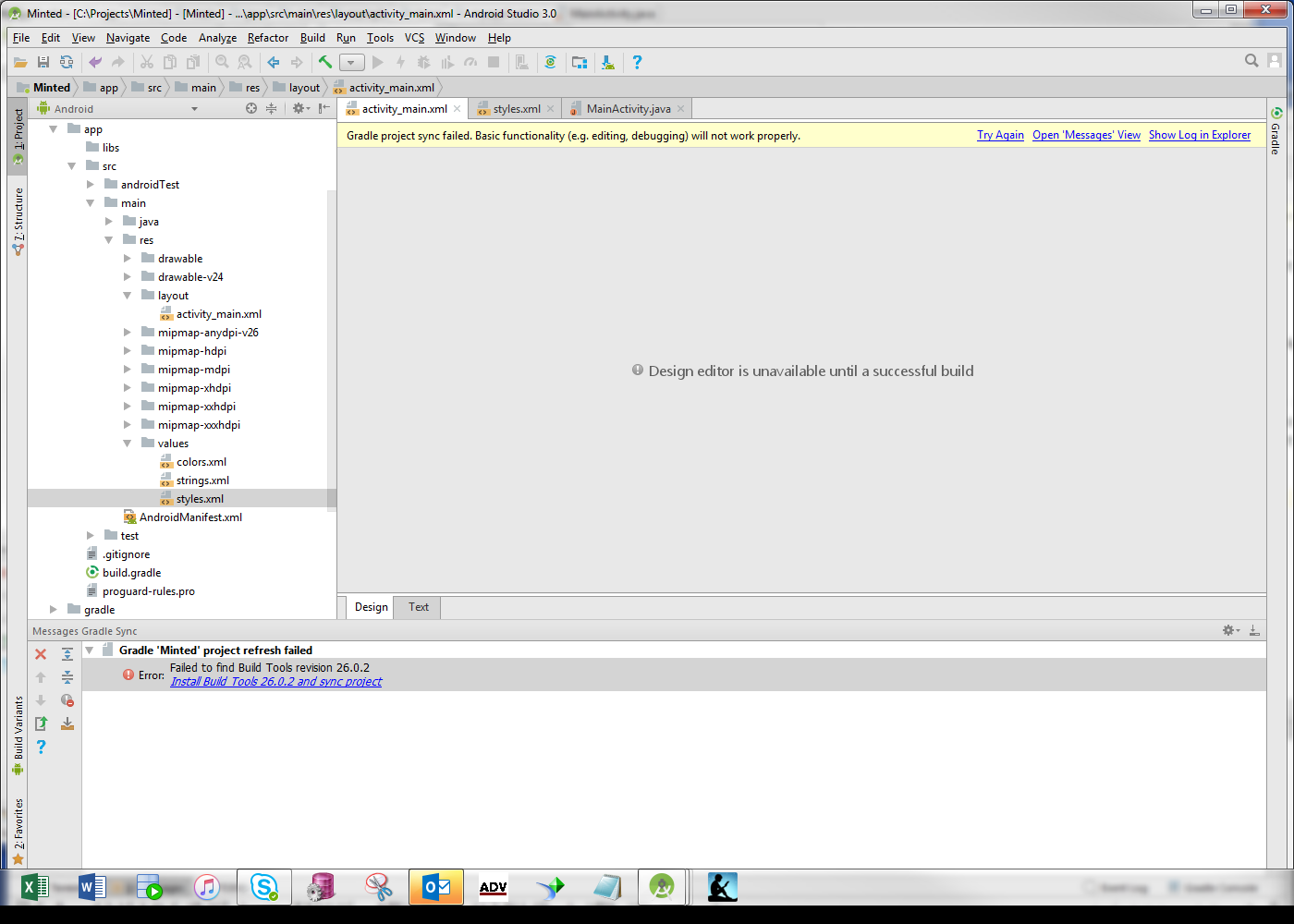Viewport: 1294px width, 924px height.
Task: Expand the androidTest folder
Action: point(90,184)
